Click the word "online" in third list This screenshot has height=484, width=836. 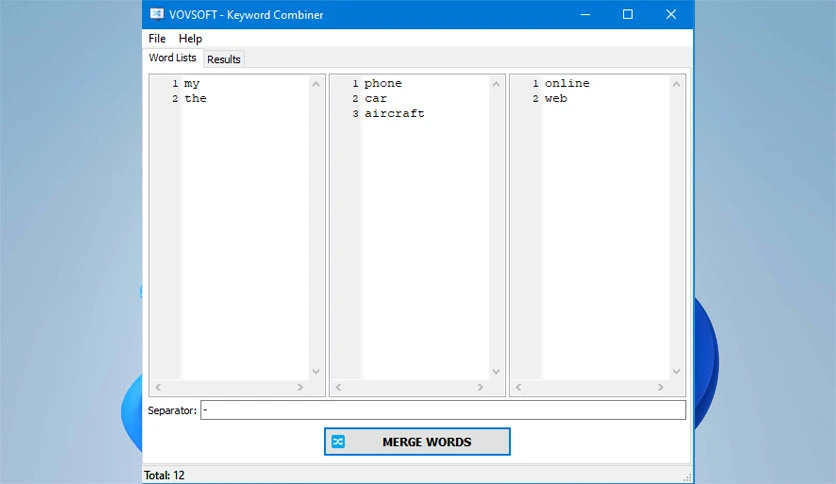(x=567, y=83)
